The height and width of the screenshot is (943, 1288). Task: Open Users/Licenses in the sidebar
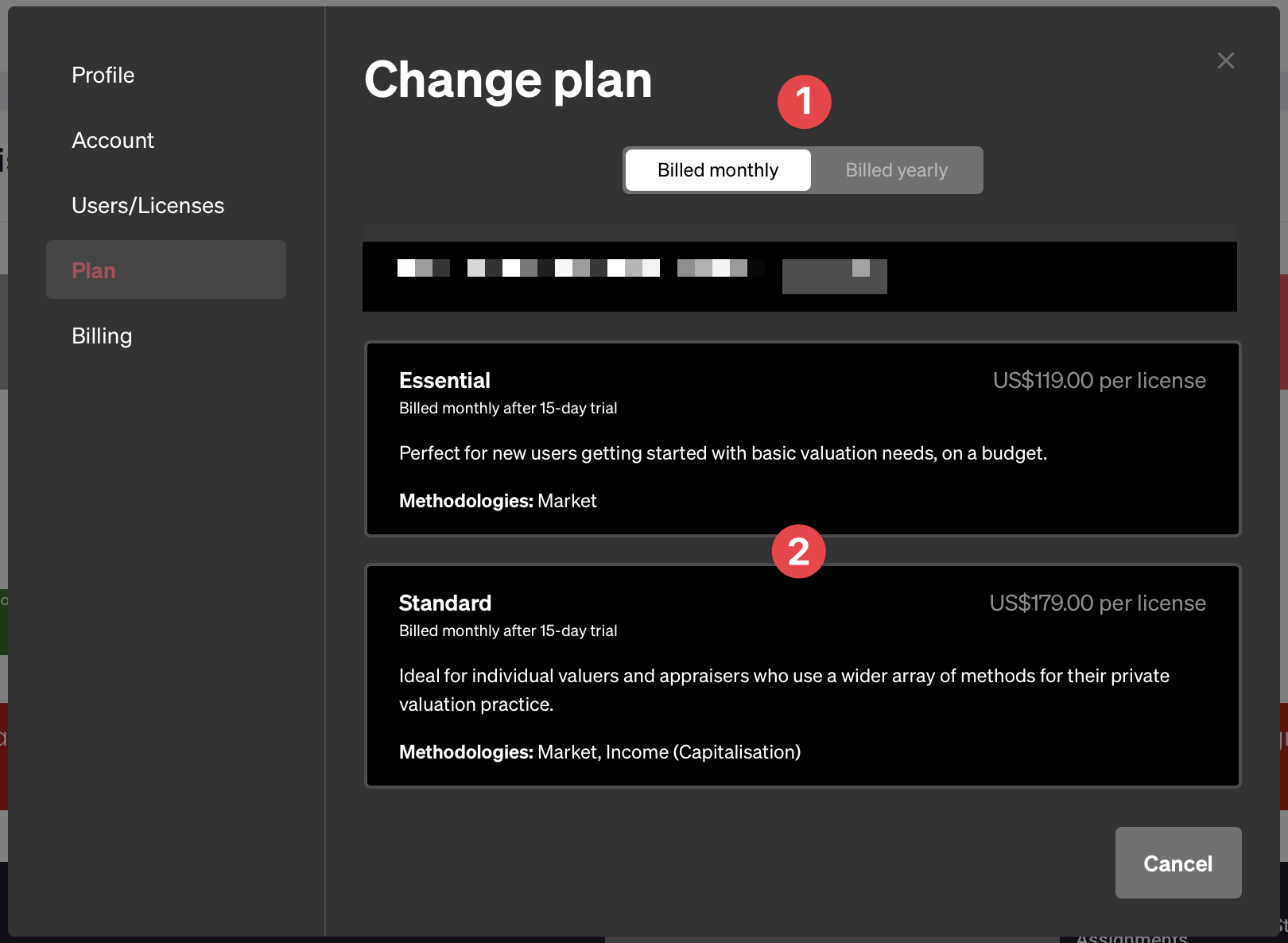pos(148,205)
